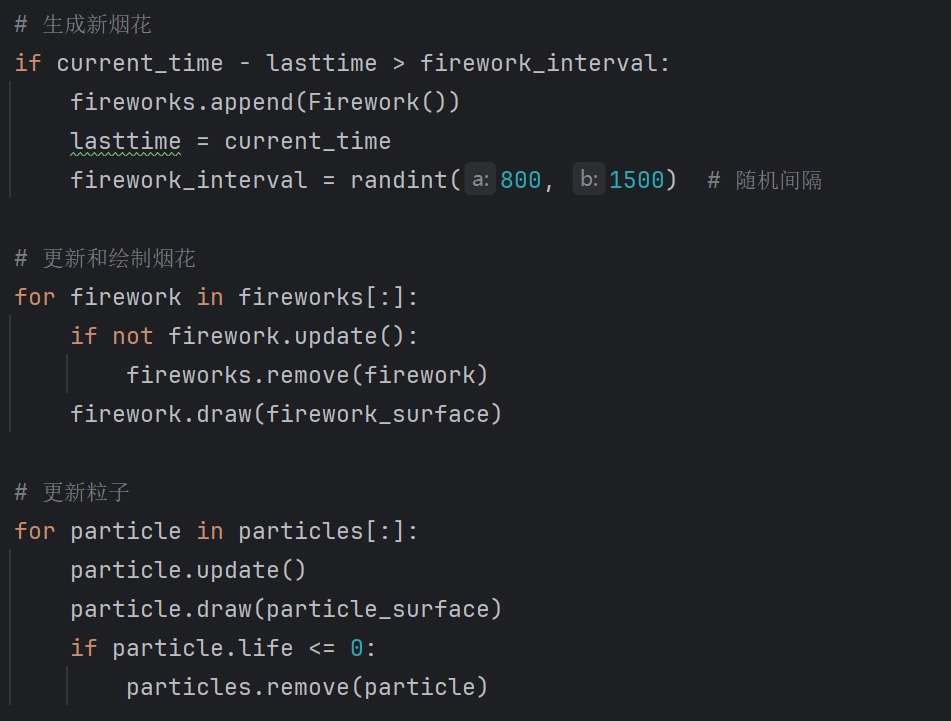This screenshot has width=951, height=721.
Task: Click the squiggly-underlined lasttime variable
Action: coord(125,142)
